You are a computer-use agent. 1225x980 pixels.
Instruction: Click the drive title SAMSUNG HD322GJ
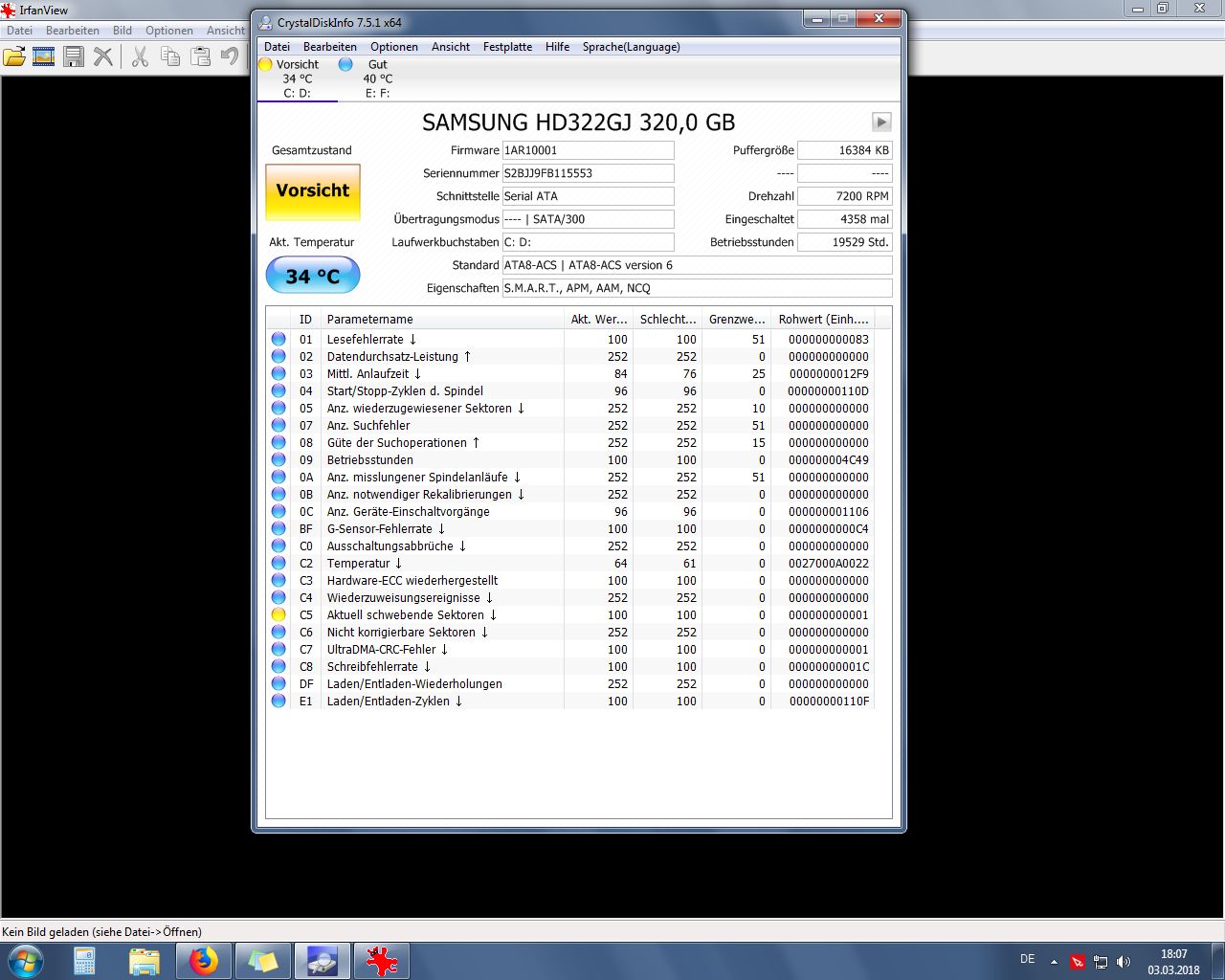(x=579, y=122)
